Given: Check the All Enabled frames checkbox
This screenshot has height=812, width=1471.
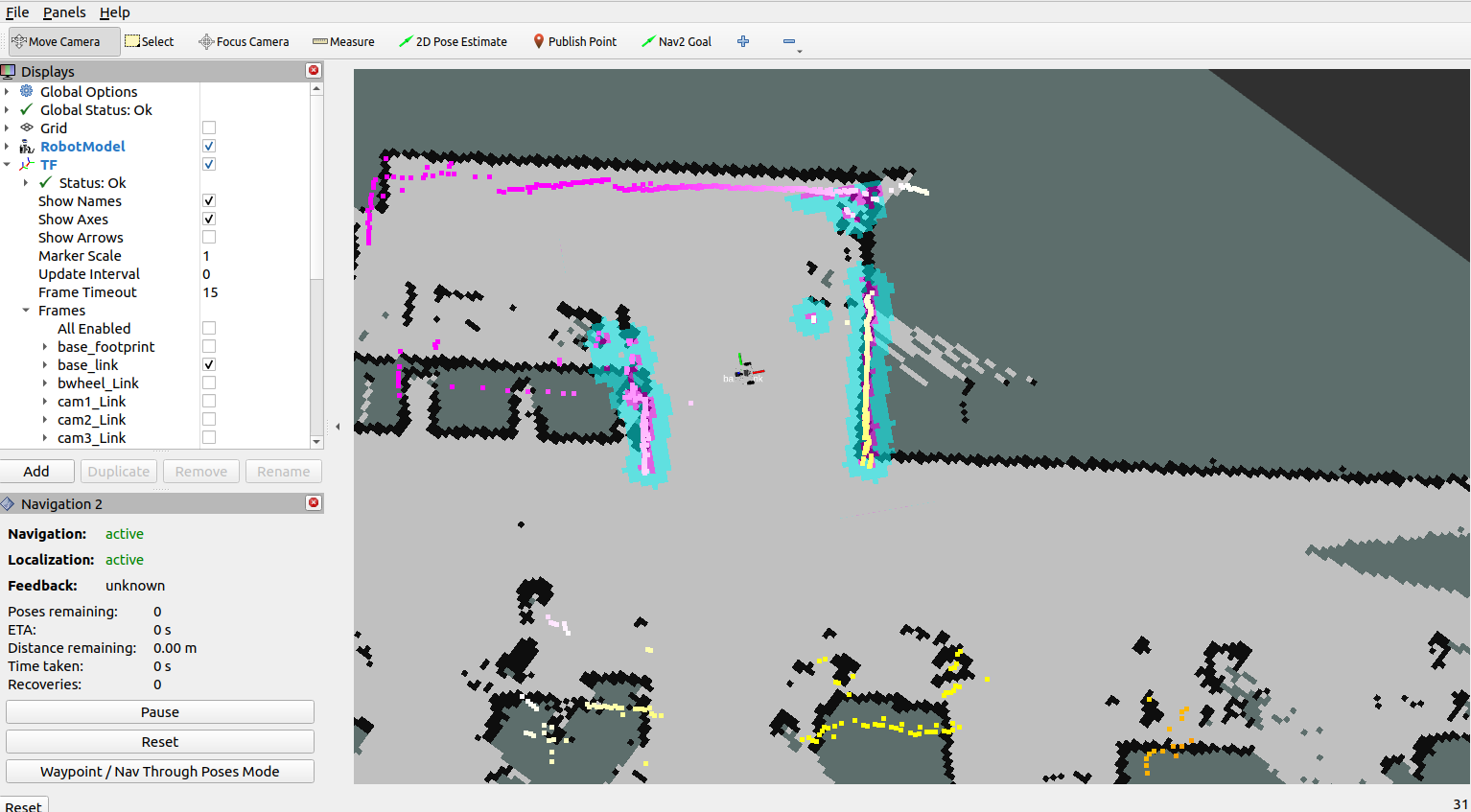Looking at the screenshot, I should point(209,328).
